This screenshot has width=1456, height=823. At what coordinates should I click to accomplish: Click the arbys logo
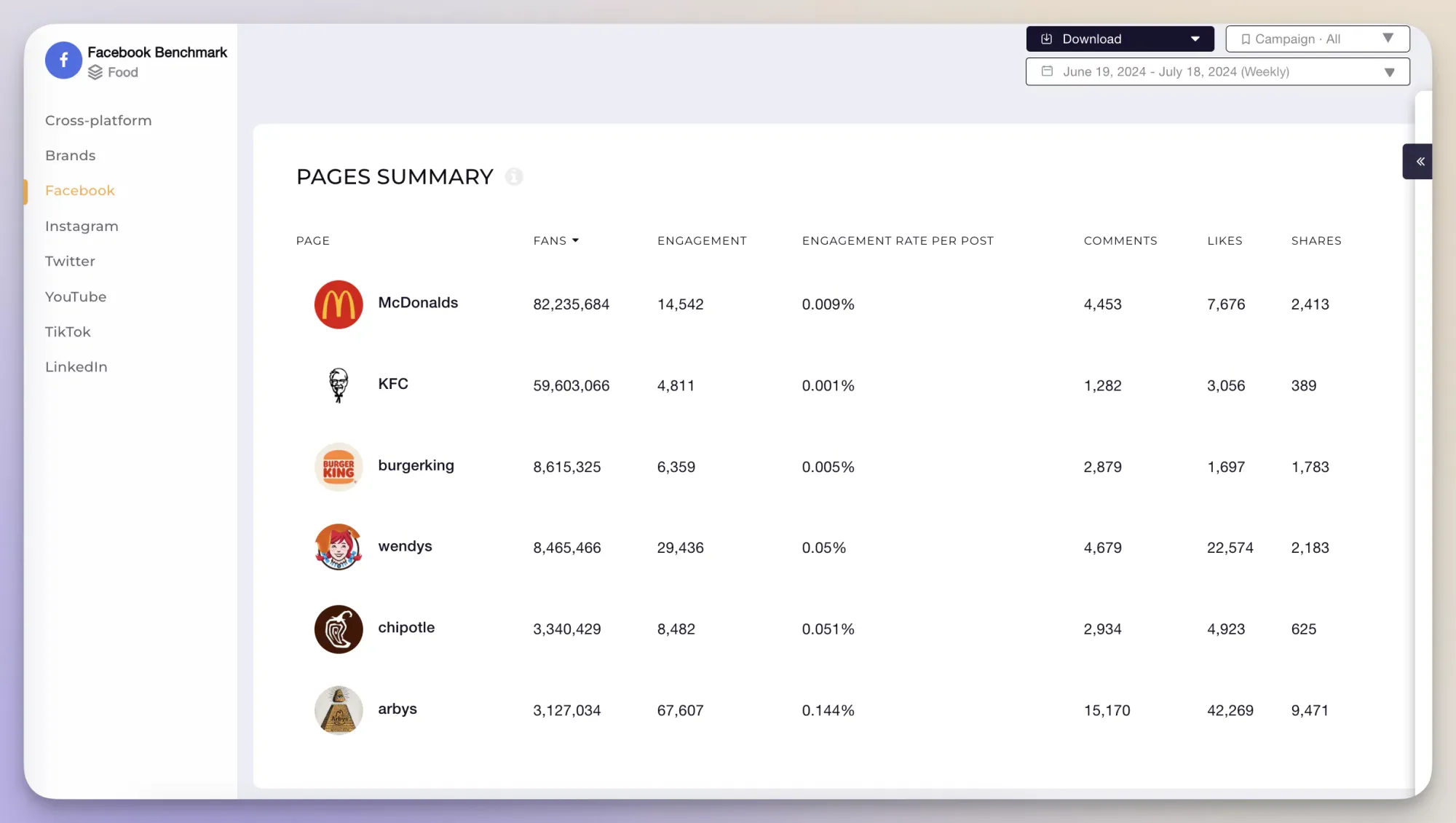click(x=339, y=710)
